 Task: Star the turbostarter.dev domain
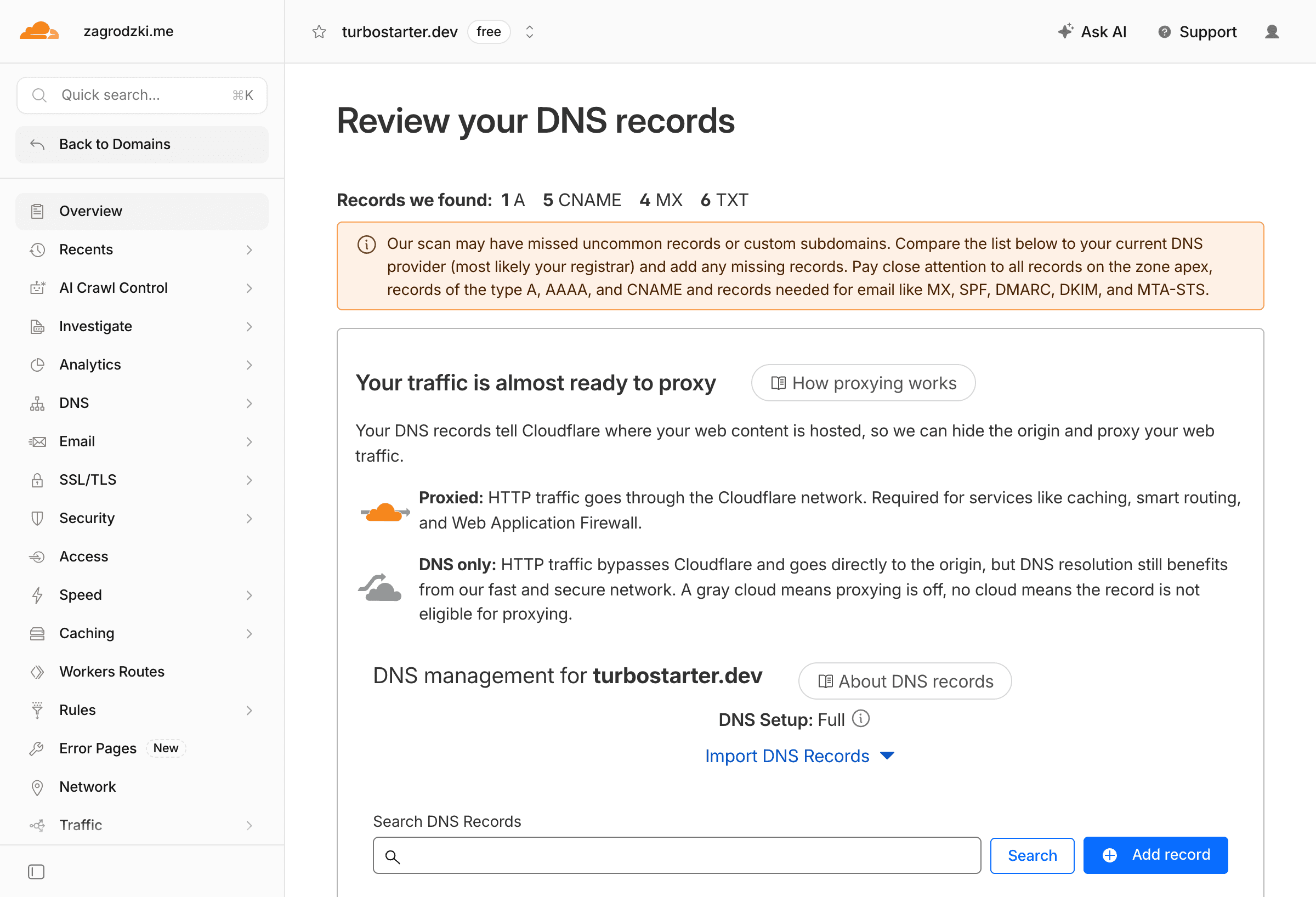coord(319,32)
